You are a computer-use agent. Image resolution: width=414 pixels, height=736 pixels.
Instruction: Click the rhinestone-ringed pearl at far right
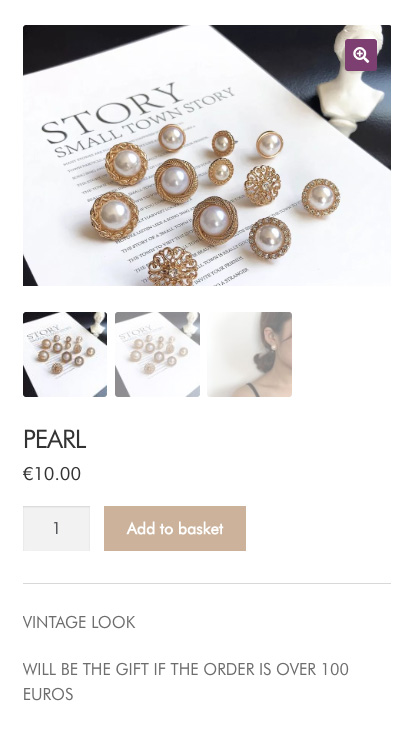coord(321,198)
